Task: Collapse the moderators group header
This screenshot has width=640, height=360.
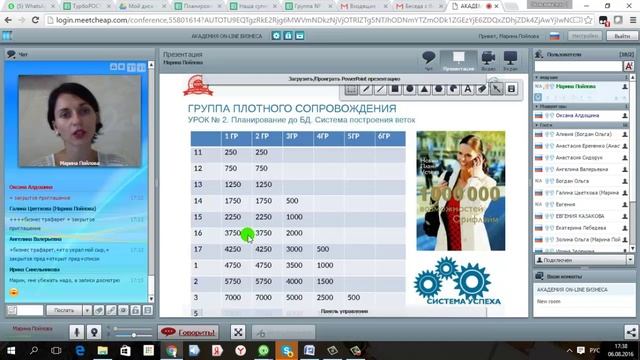Action: click(x=582, y=107)
